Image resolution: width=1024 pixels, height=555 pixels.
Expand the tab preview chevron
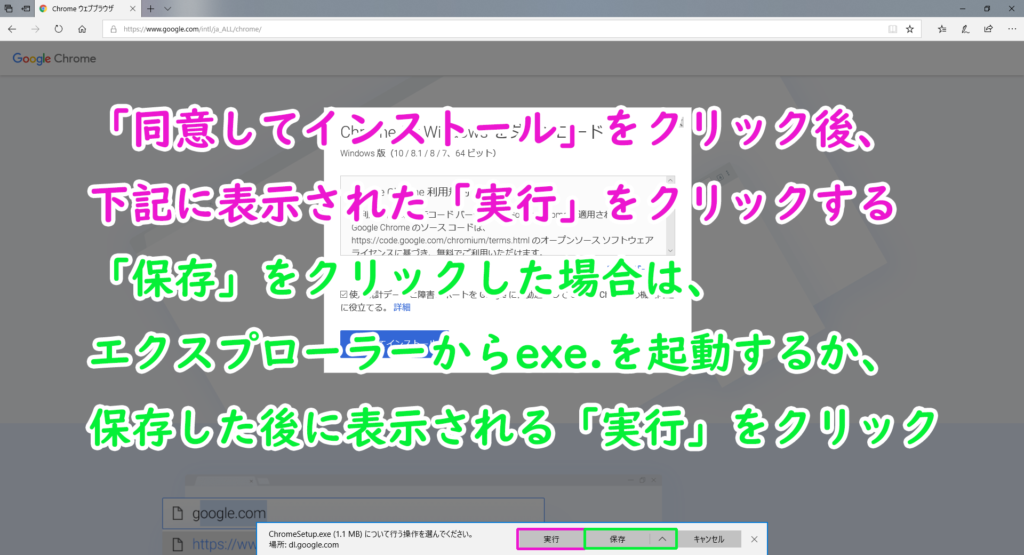[x=168, y=8]
